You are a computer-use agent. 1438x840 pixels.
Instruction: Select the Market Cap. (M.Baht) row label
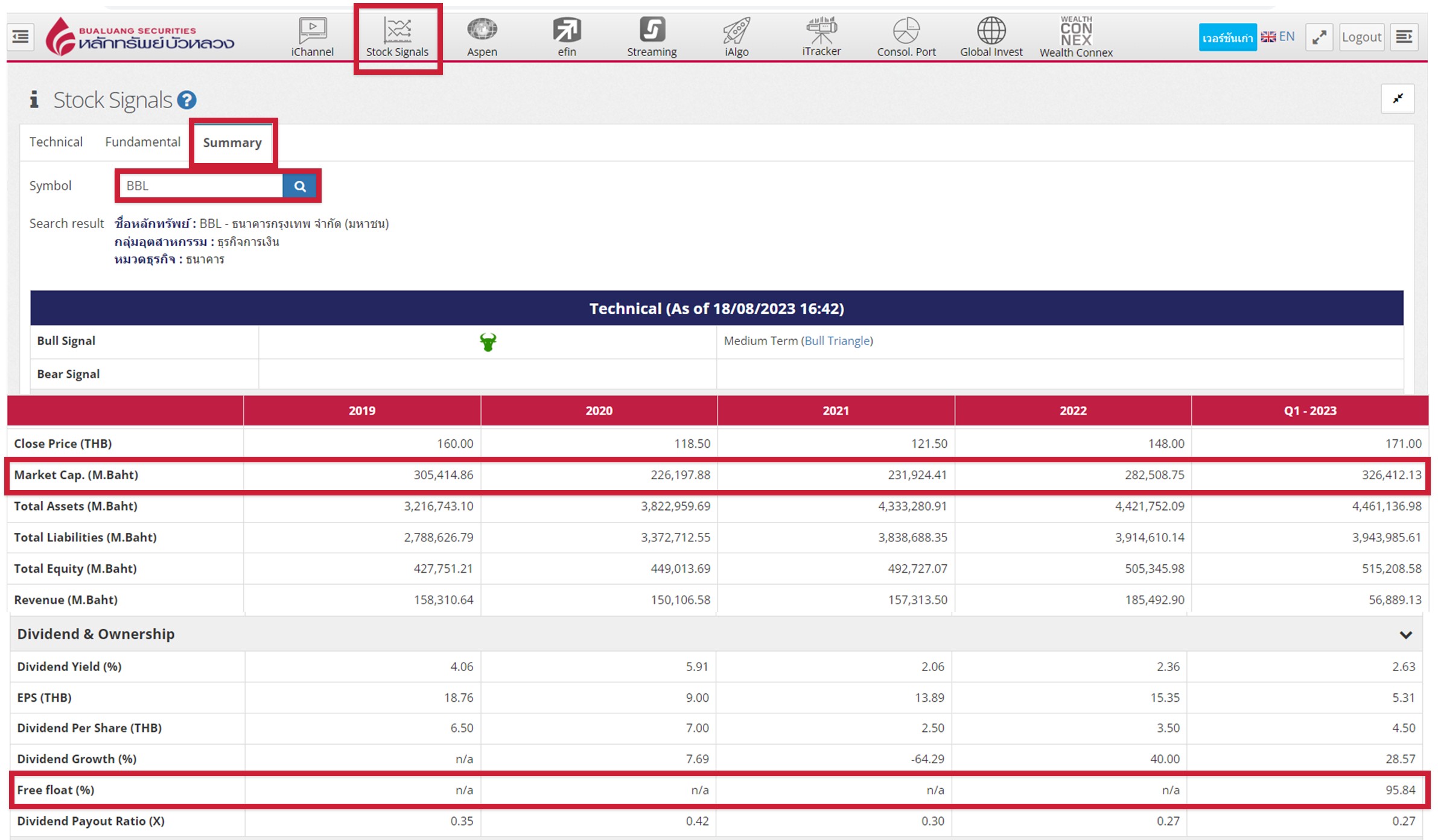pyautogui.click(x=76, y=475)
